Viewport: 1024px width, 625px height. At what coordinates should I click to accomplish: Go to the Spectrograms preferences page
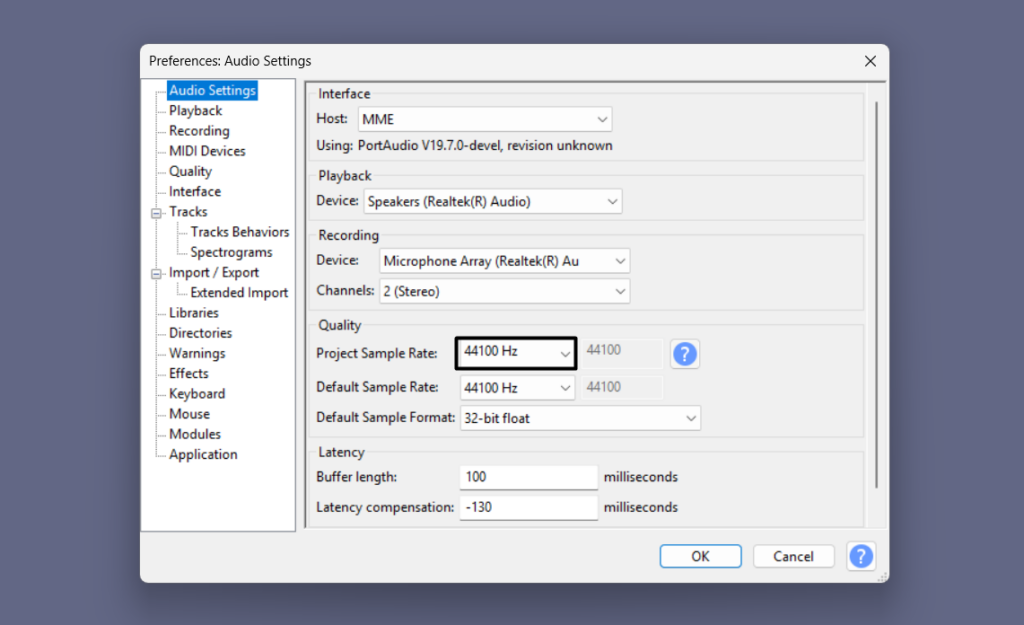tap(231, 252)
